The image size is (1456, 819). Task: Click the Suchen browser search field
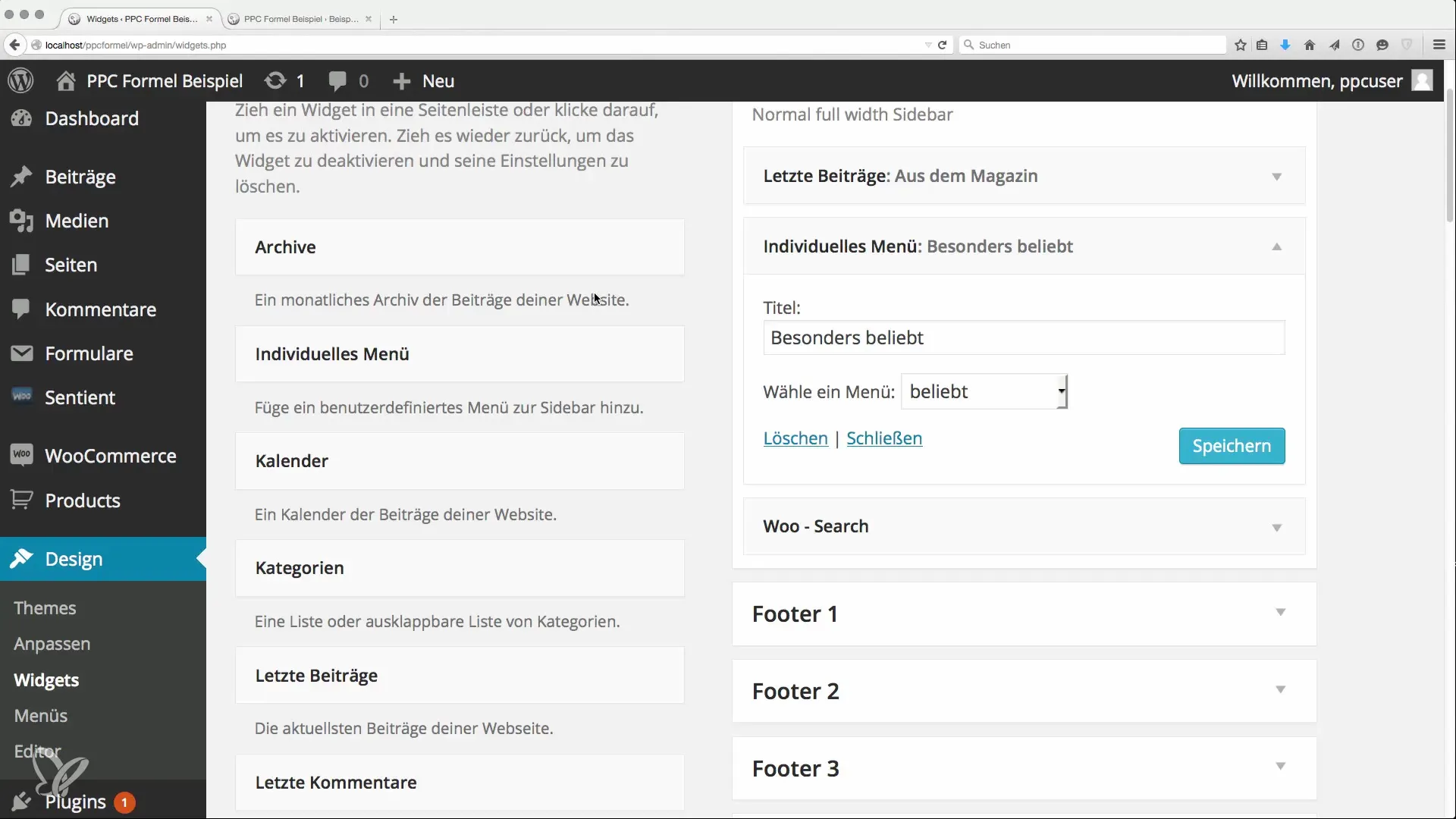coord(1093,45)
